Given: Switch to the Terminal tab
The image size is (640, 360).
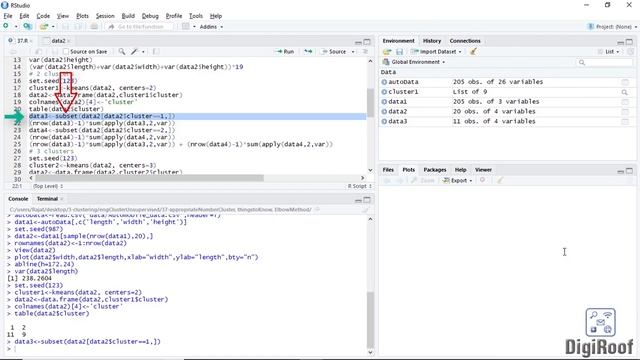Looking at the screenshot, I should coord(47,199).
